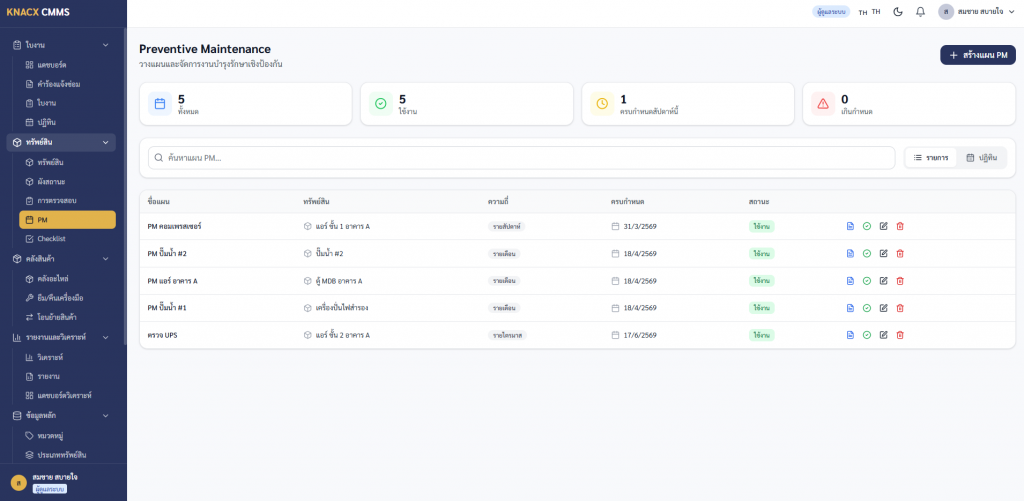
Task: Delete the ตรวจ UPS plan
Action: [900, 335]
